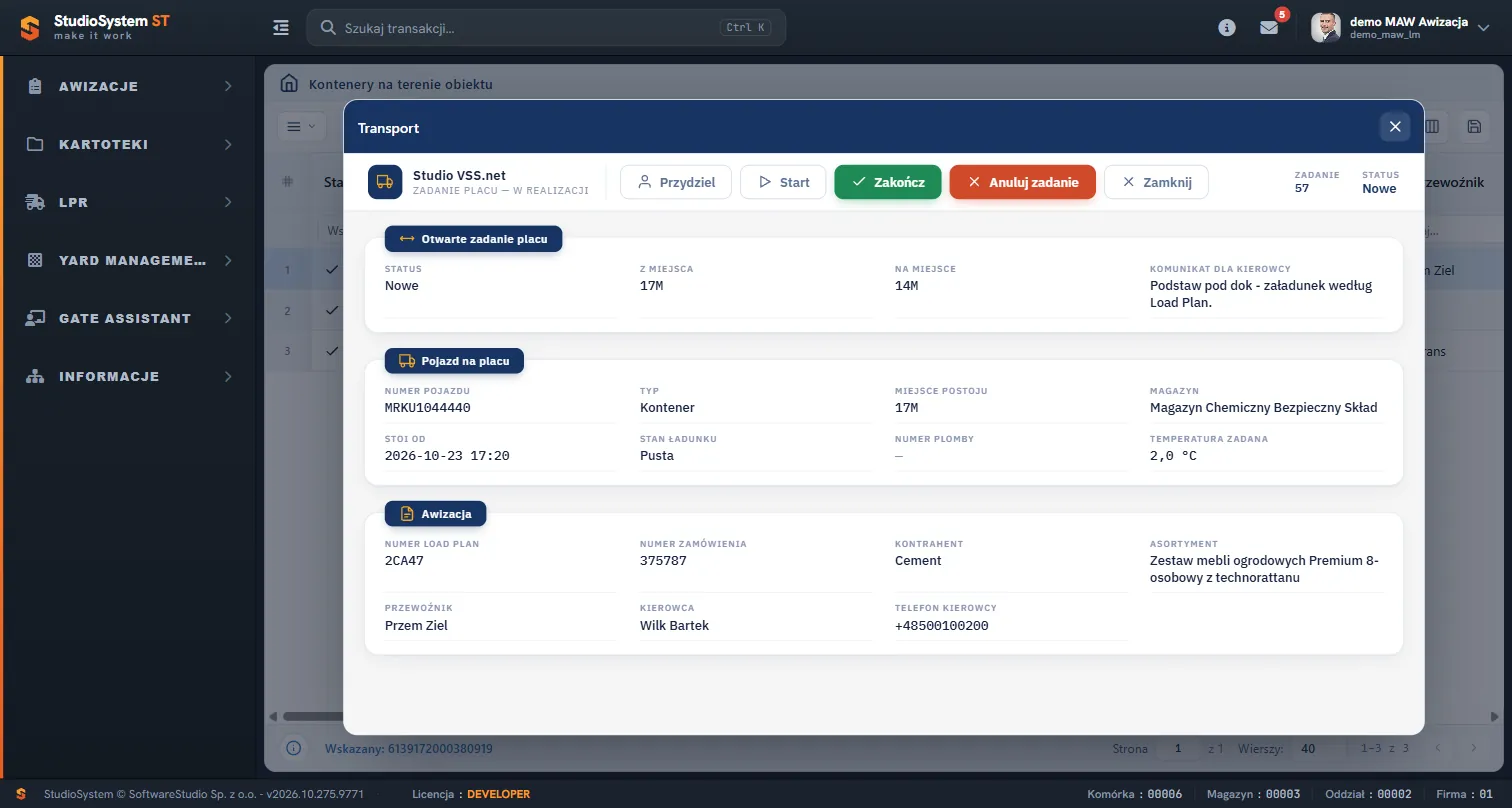This screenshot has height=808, width=1512.
Task: Click the INFORMACJE hierarchy icon
Action: (35, 376)
